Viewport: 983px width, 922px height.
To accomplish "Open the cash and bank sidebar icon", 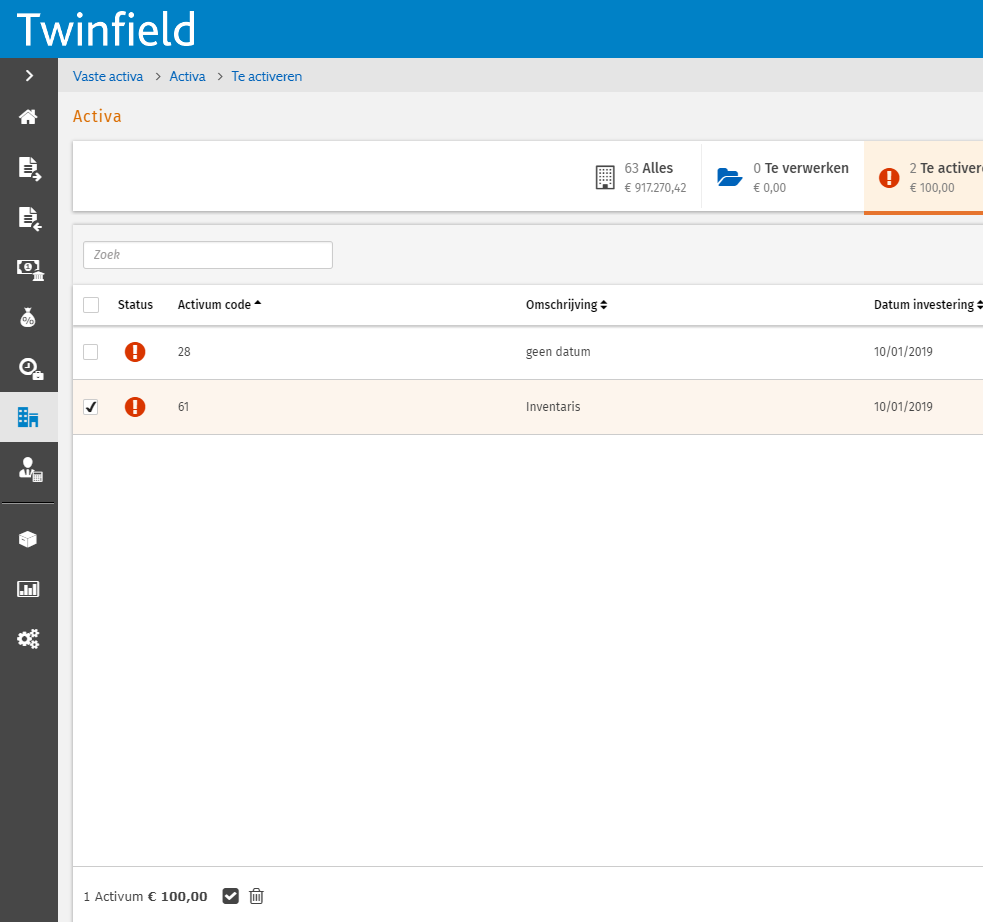I will (29, 268).
